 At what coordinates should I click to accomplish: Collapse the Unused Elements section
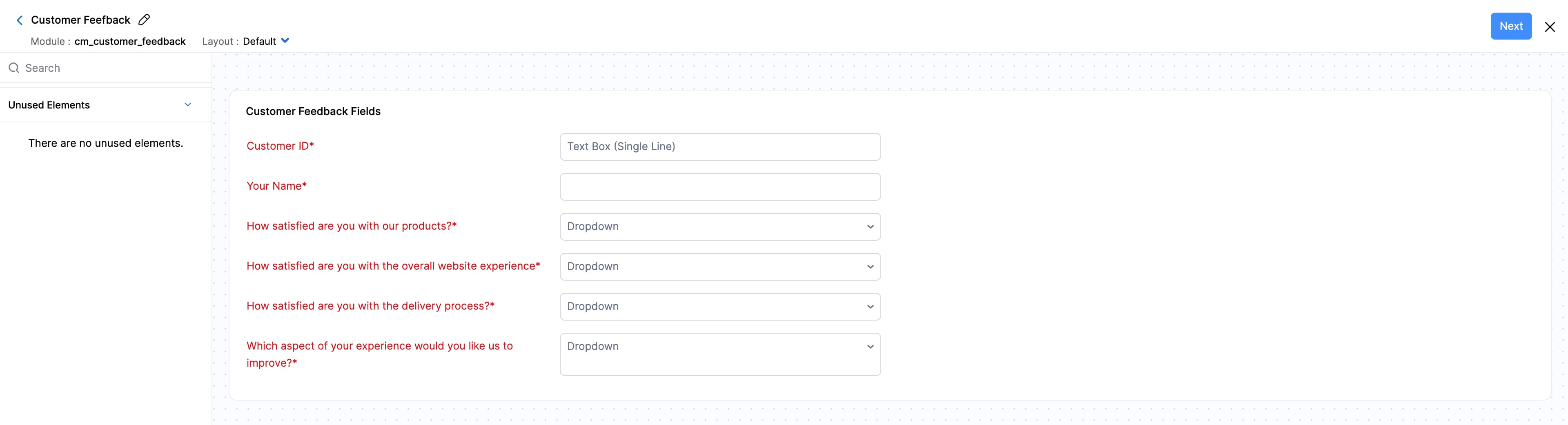[187, 104]
